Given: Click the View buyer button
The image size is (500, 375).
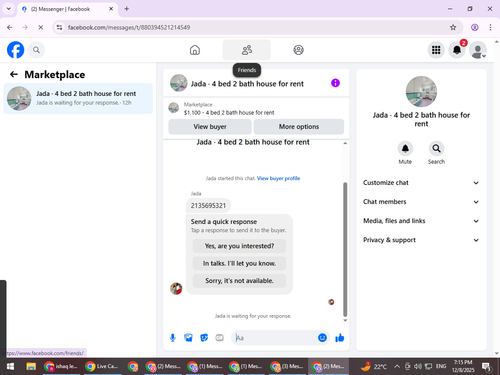Looking at the screenshot, I should (x=210, y=127).
